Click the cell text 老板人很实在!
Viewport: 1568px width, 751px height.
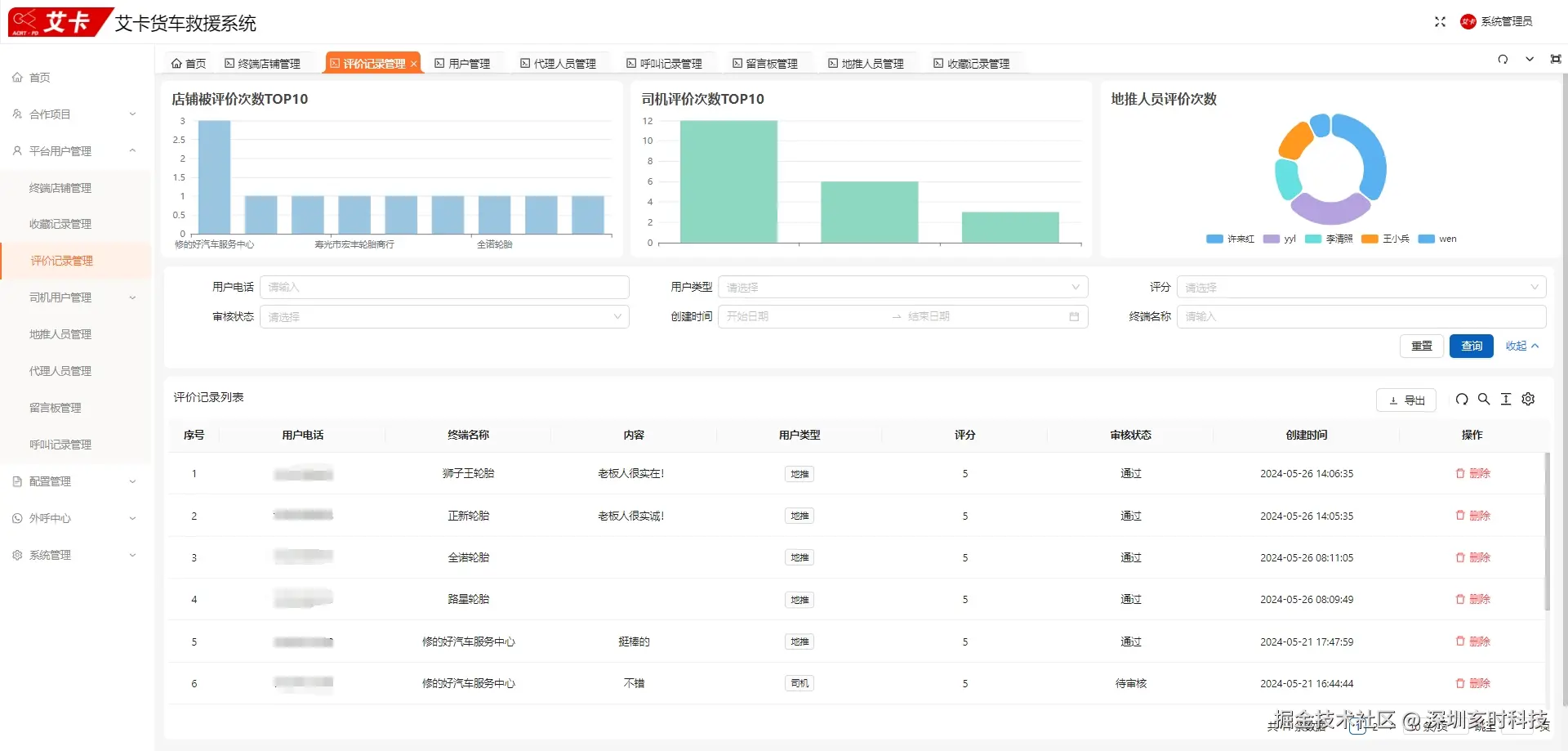631,473
